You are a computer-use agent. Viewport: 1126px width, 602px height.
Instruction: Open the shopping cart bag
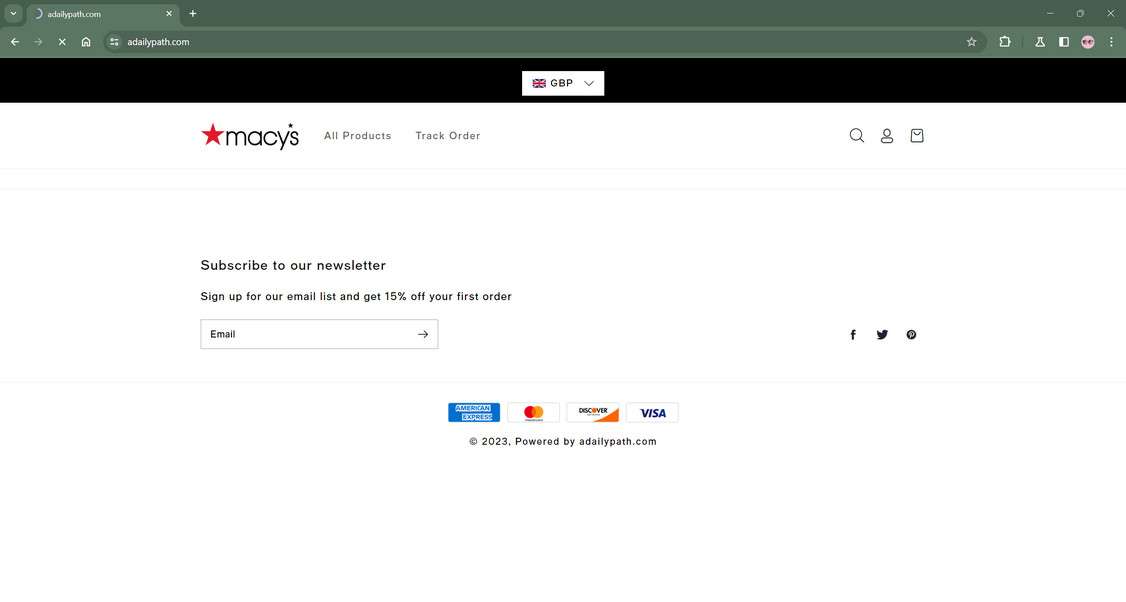pos(916,135)
